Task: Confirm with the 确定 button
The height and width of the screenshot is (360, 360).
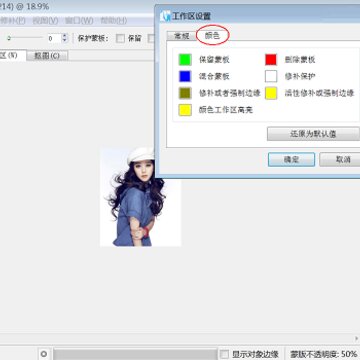Action: [x=291, y=160]
